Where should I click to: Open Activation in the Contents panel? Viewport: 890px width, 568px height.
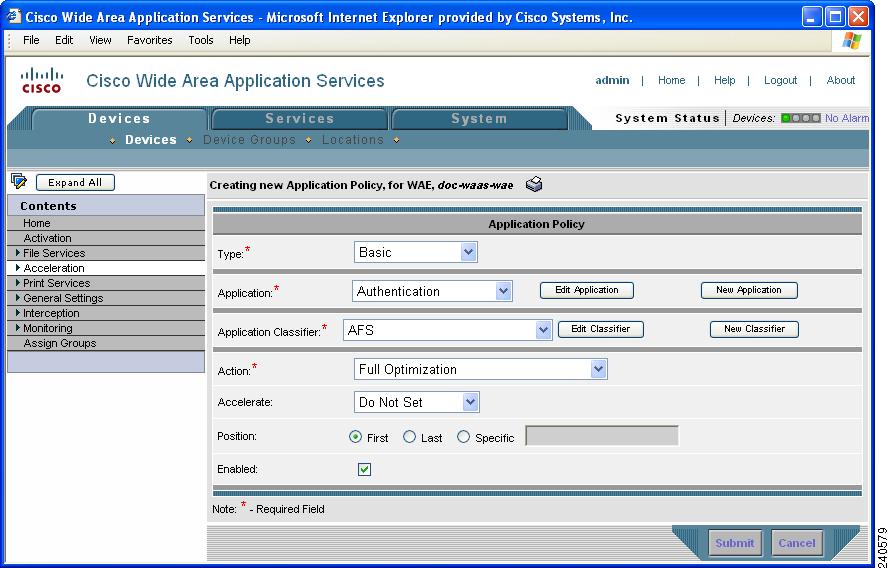pos(106,238)
